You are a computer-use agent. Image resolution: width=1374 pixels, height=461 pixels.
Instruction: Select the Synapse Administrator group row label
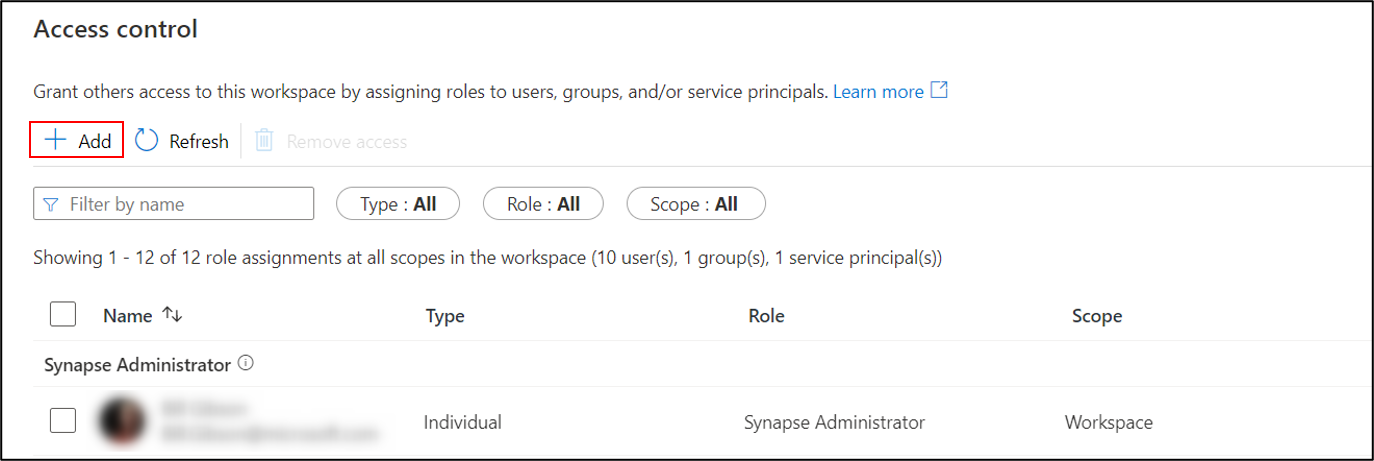tap(137, 365)
